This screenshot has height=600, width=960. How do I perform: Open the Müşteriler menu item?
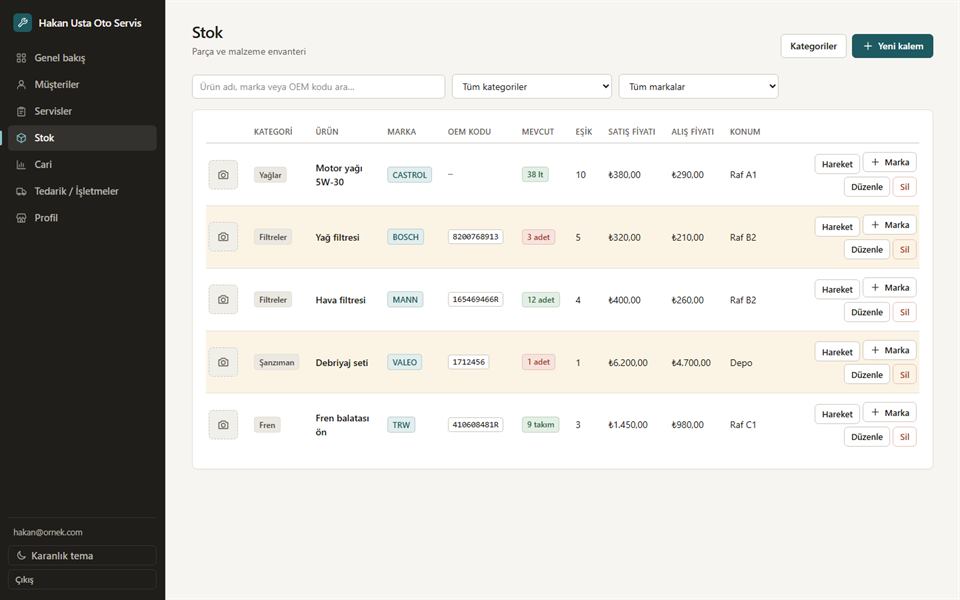[x=82, y=84]
